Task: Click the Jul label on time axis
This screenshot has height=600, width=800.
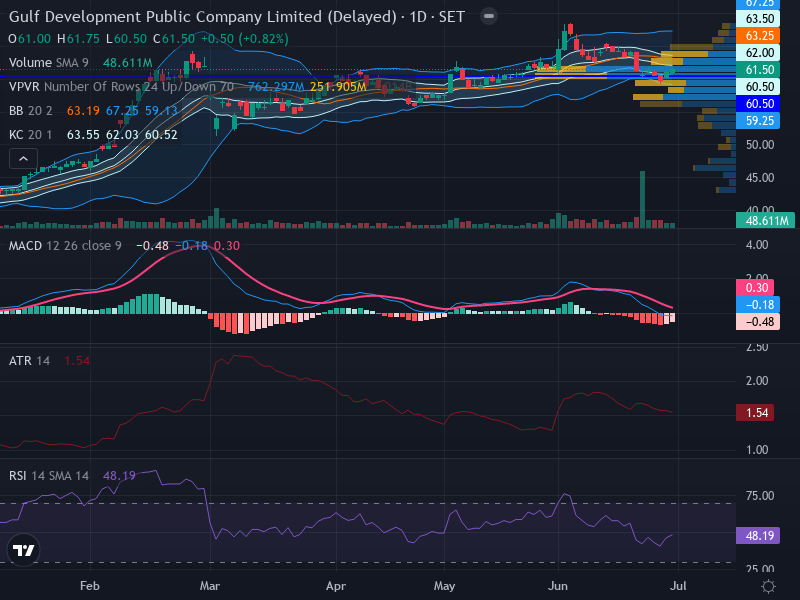Action: click(678, 586)
